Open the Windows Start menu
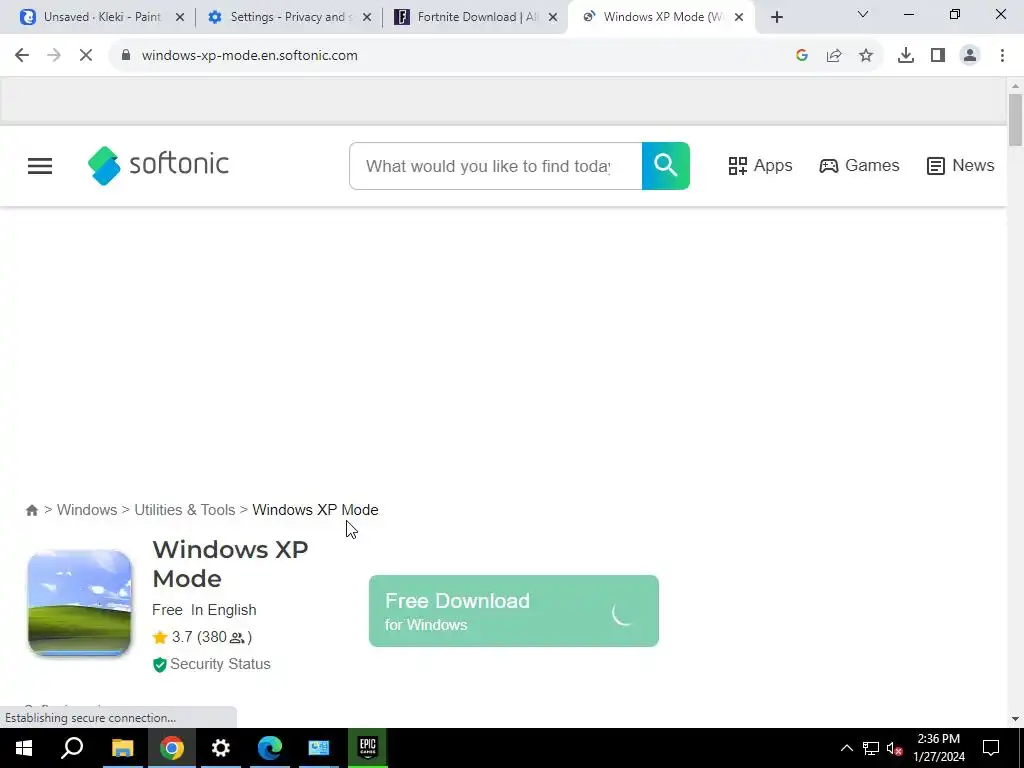 pos(24,748)
